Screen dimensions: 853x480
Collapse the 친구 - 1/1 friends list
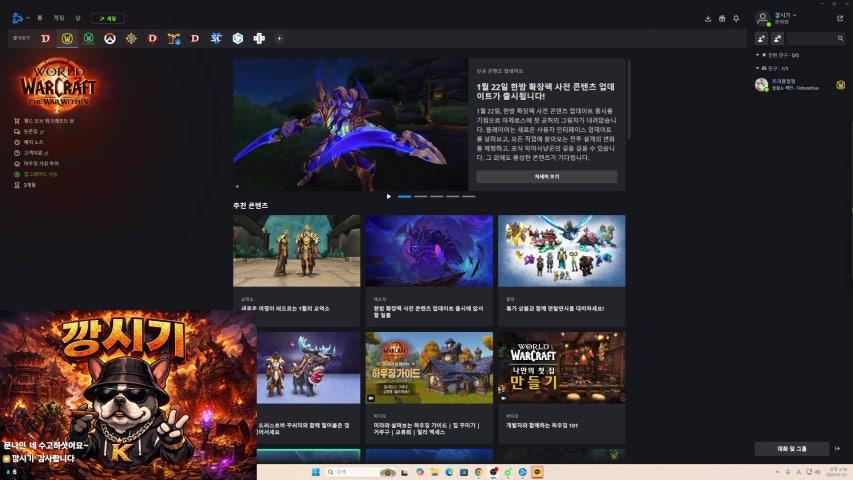758,68
